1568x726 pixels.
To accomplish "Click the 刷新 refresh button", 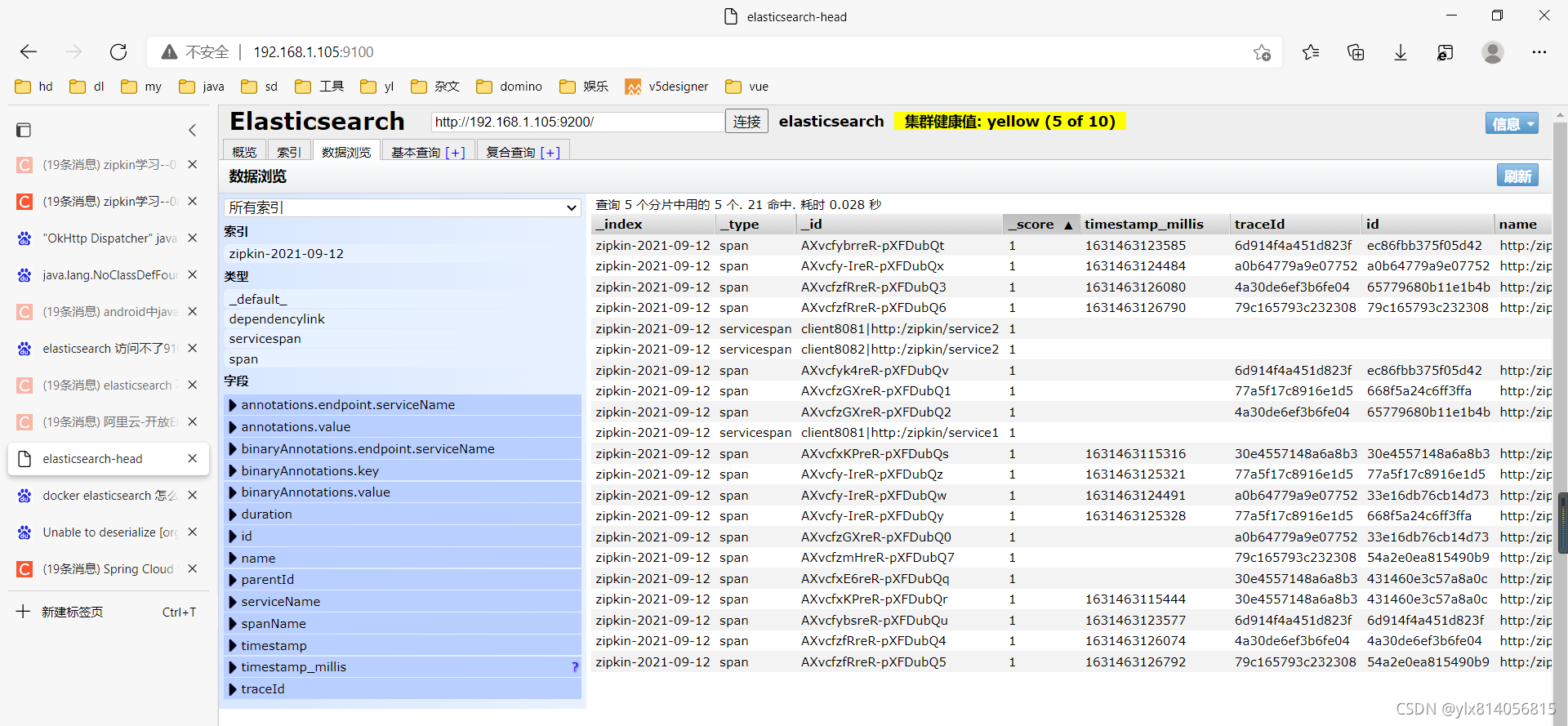I will [1517, 176].
